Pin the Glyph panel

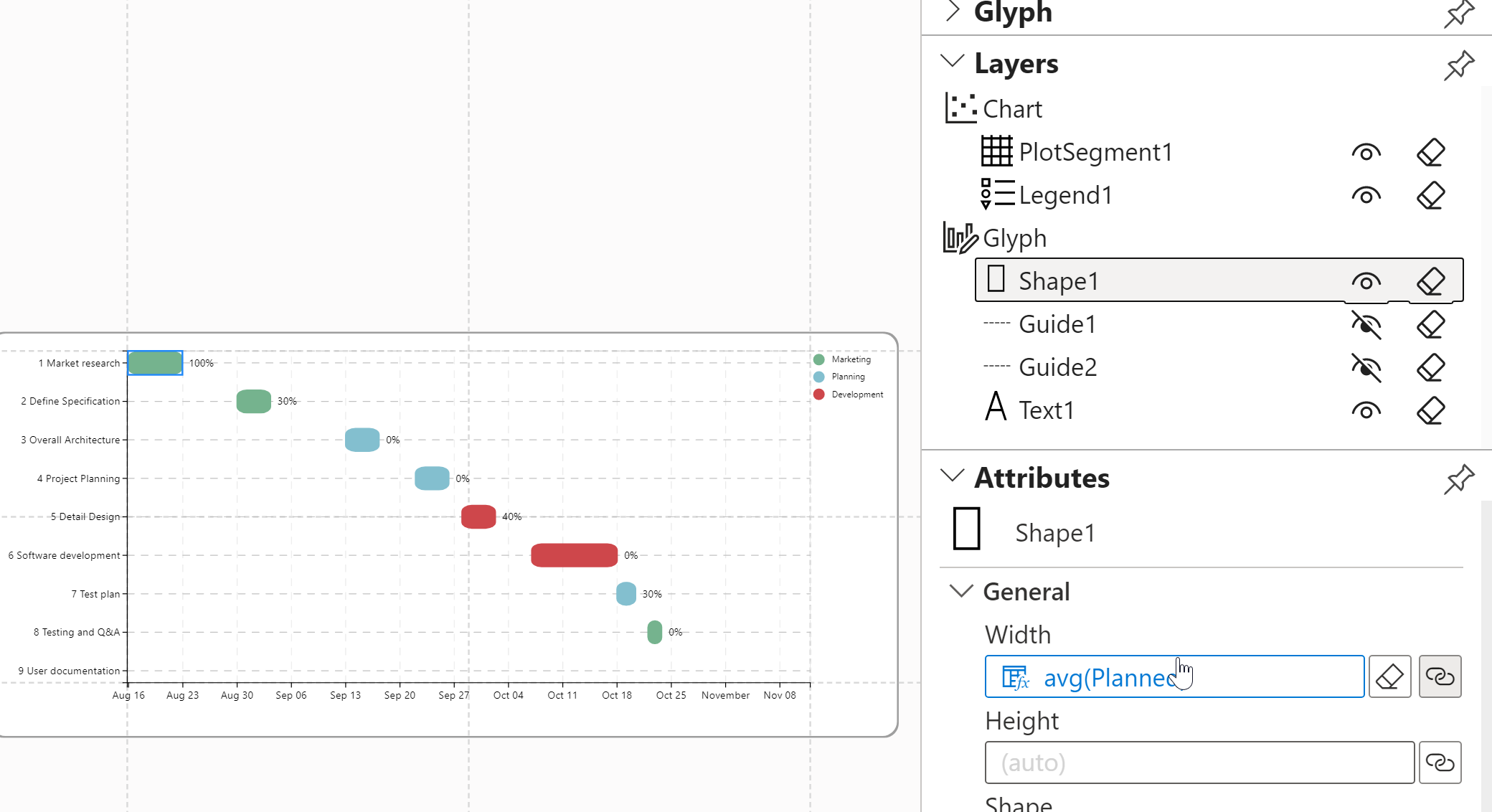coord(1458,14)
